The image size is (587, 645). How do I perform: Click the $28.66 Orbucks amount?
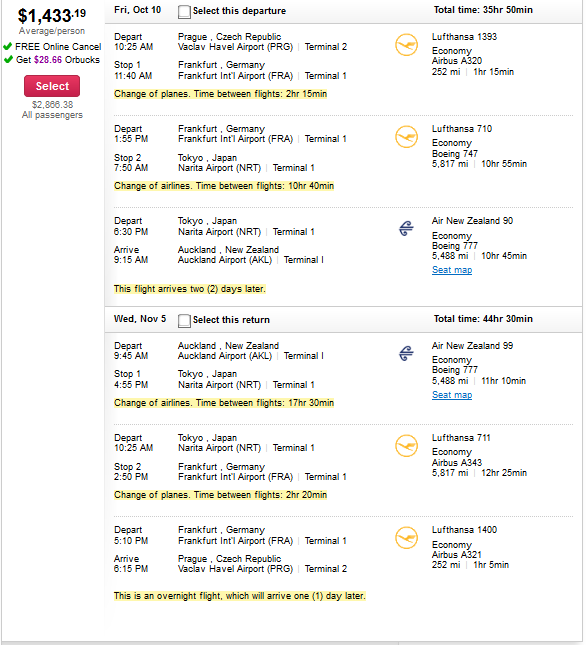point(48,60)
